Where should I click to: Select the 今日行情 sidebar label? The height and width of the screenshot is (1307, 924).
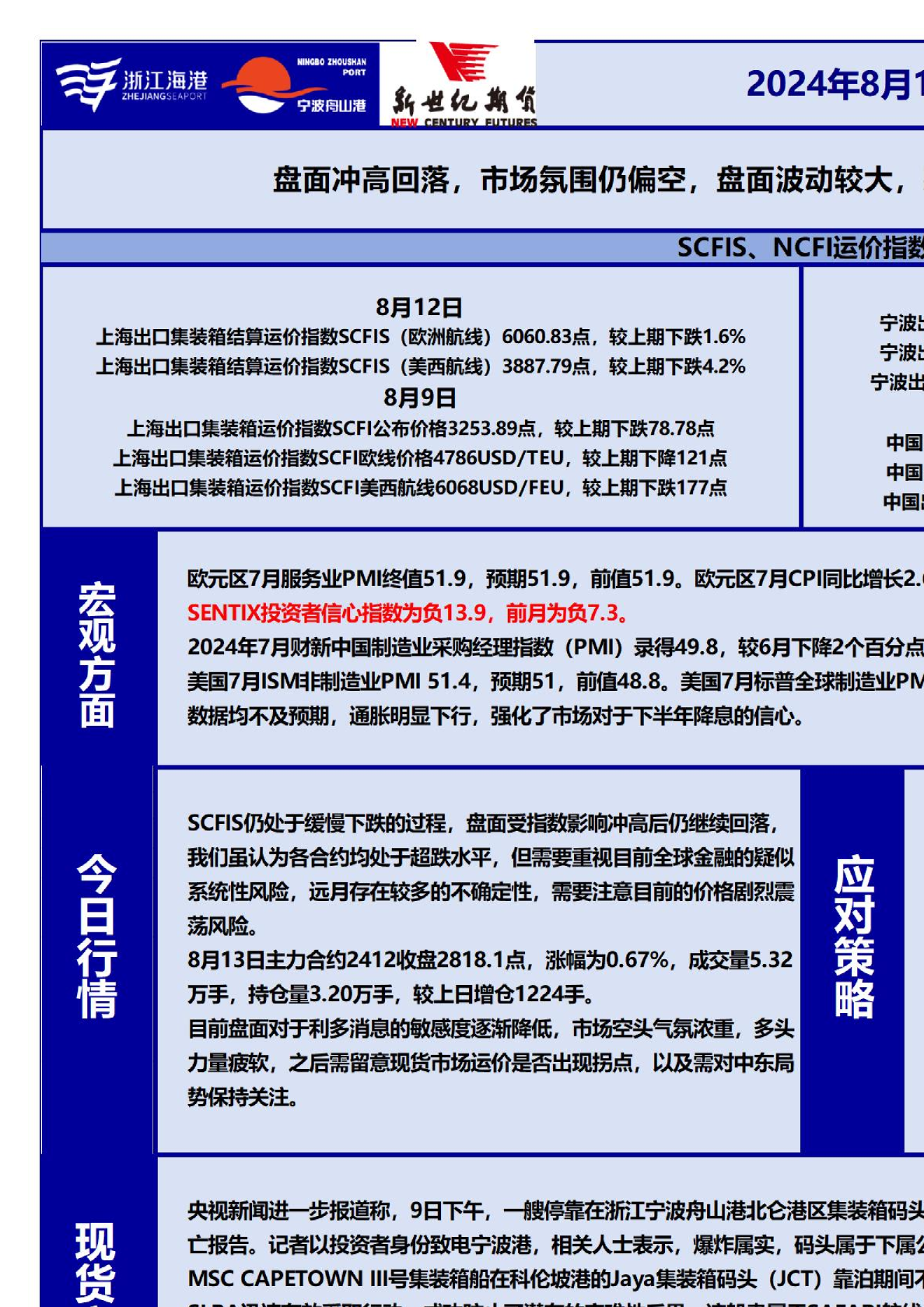click(x=97, y=936)
